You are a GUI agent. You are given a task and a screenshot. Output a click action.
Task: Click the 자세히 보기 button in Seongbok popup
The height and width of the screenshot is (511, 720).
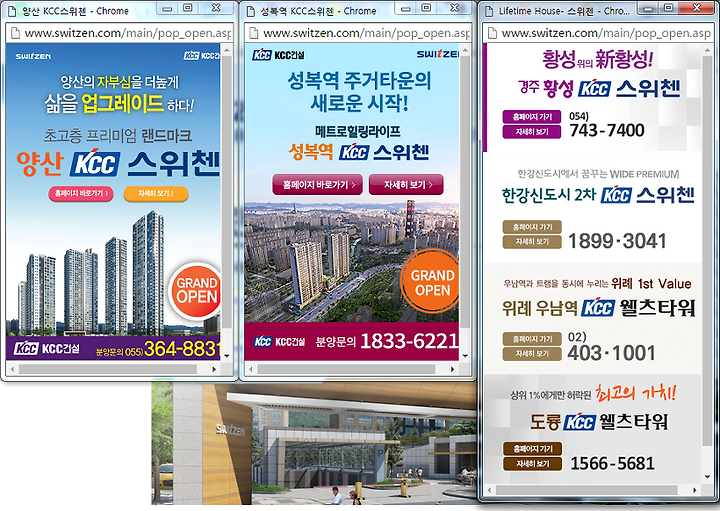(406, 185)
